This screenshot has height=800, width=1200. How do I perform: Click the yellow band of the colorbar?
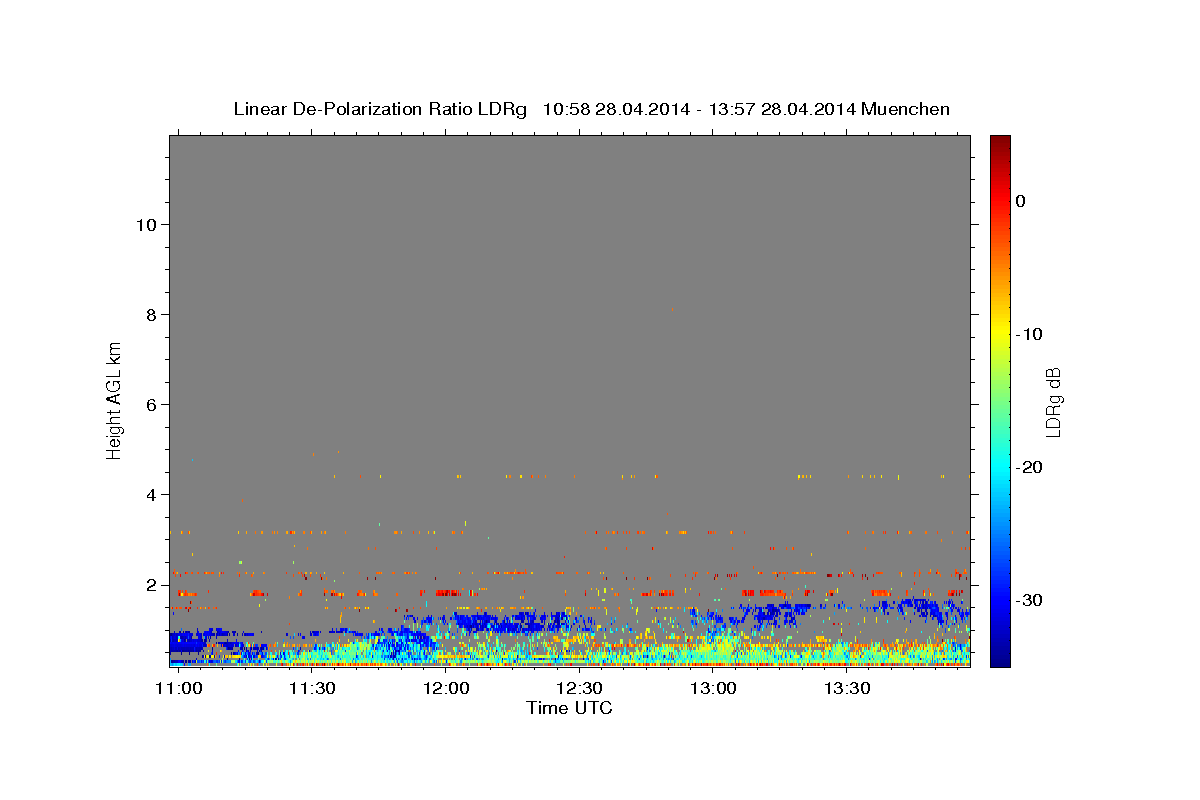pyautogui.click(x=1000, y=334)
